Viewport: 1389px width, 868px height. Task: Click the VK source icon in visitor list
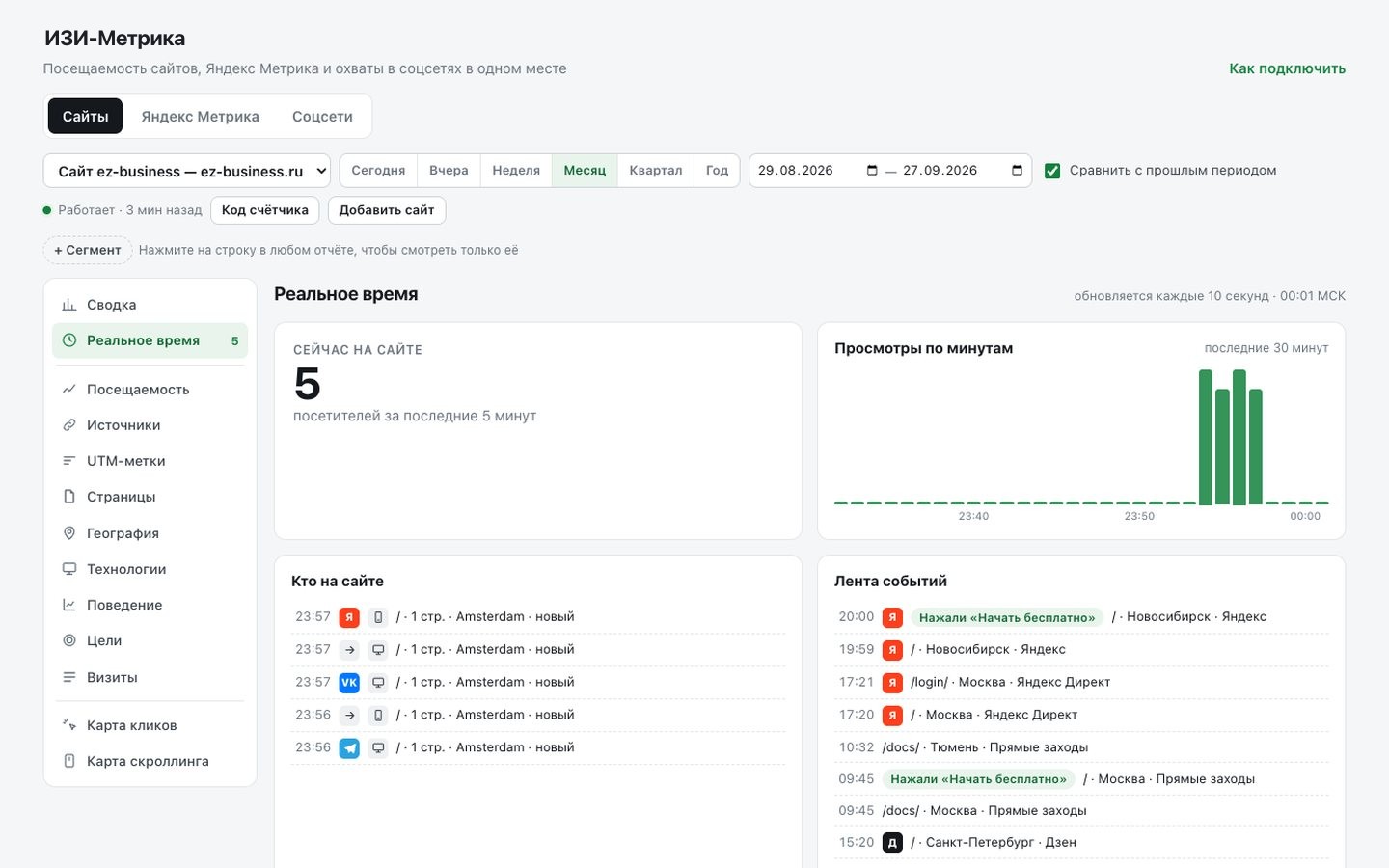pyautogui.click(x=349, y=683)
